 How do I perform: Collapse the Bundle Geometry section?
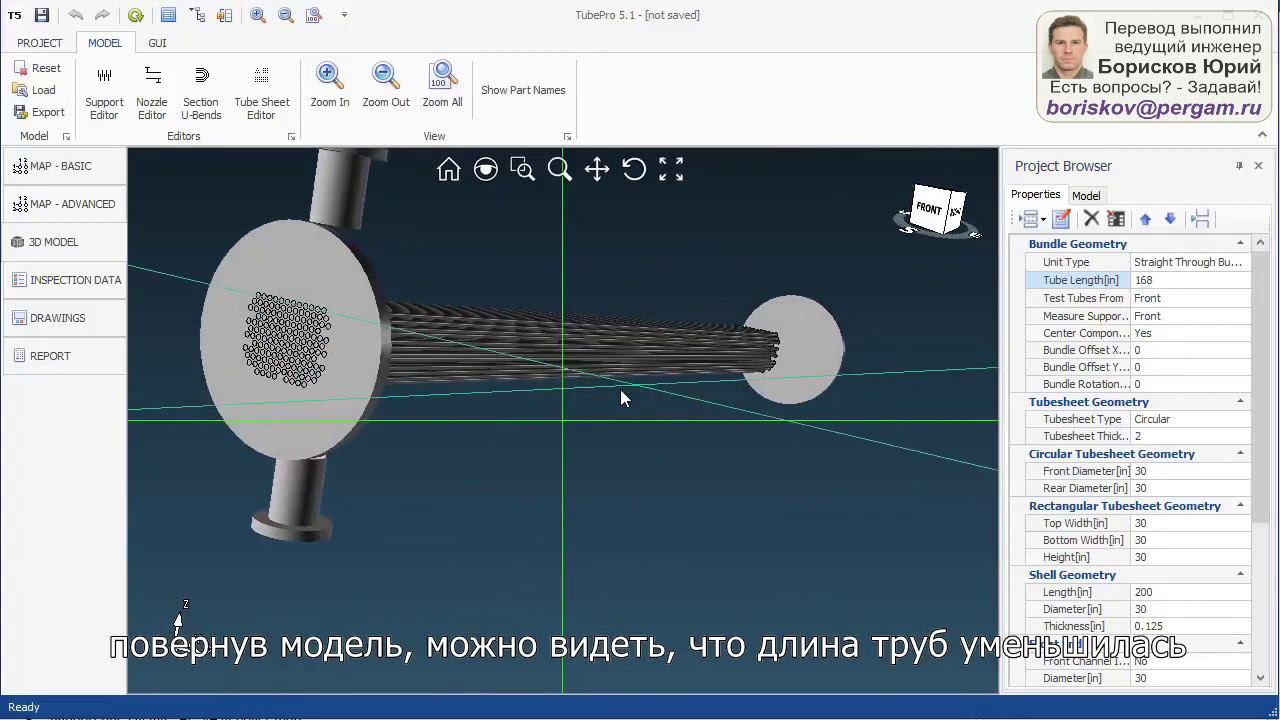coord(1240,243)
